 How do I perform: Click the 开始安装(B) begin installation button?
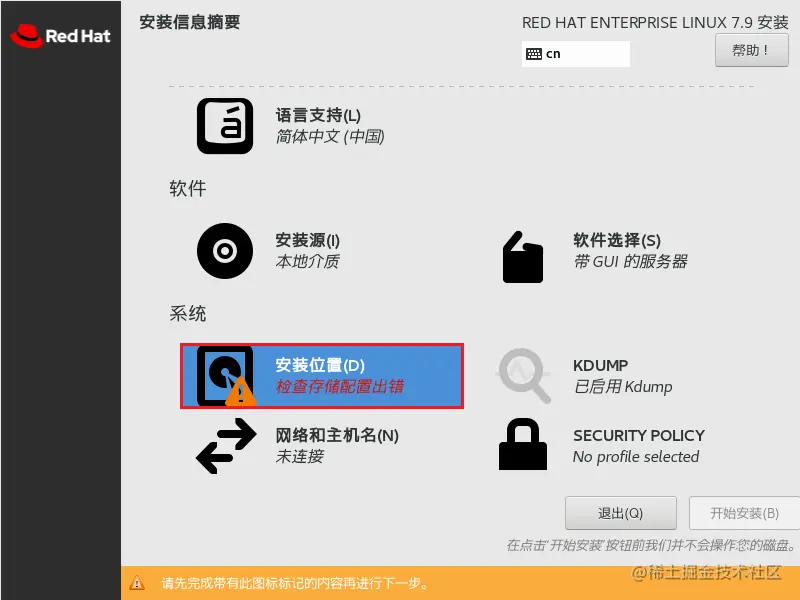pyautogui.click(x=744, y=513)
